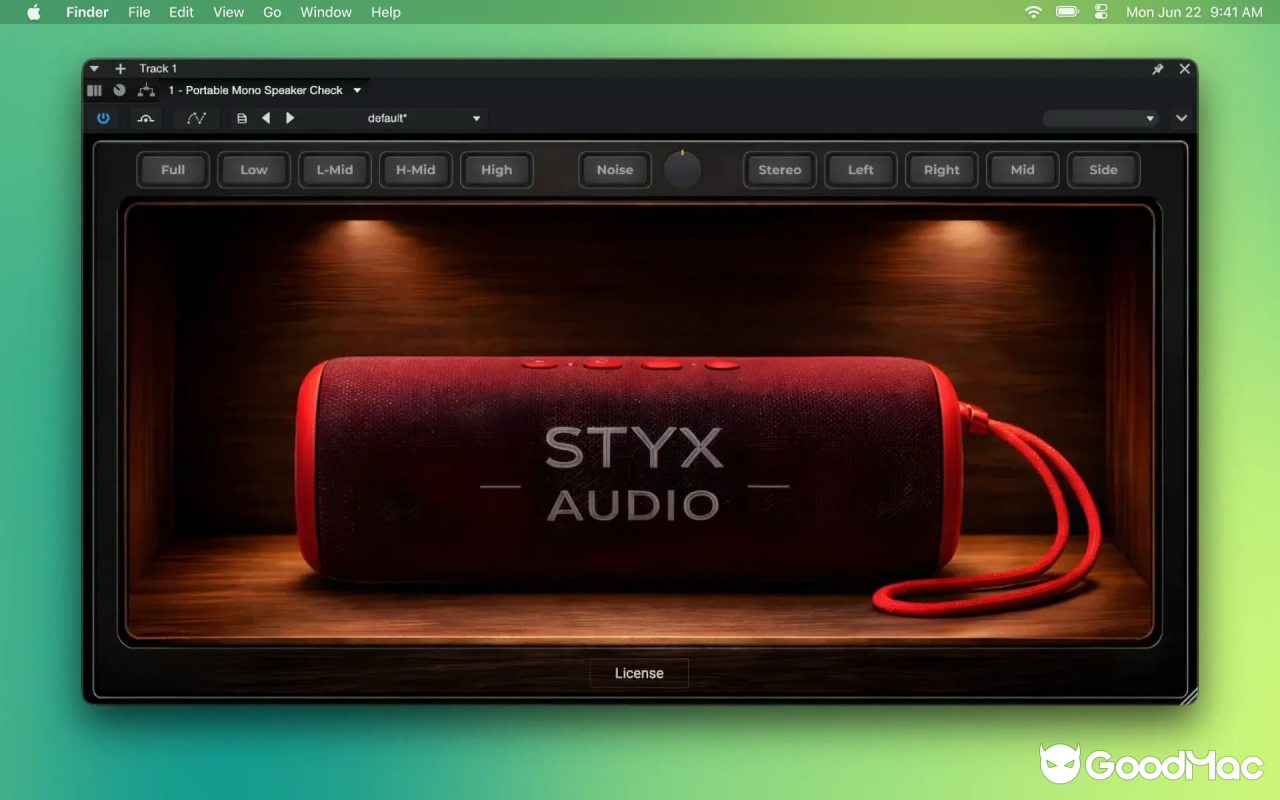Click the License button
Viewport: 1280px width, 800px height.
[x=639, y=673]
